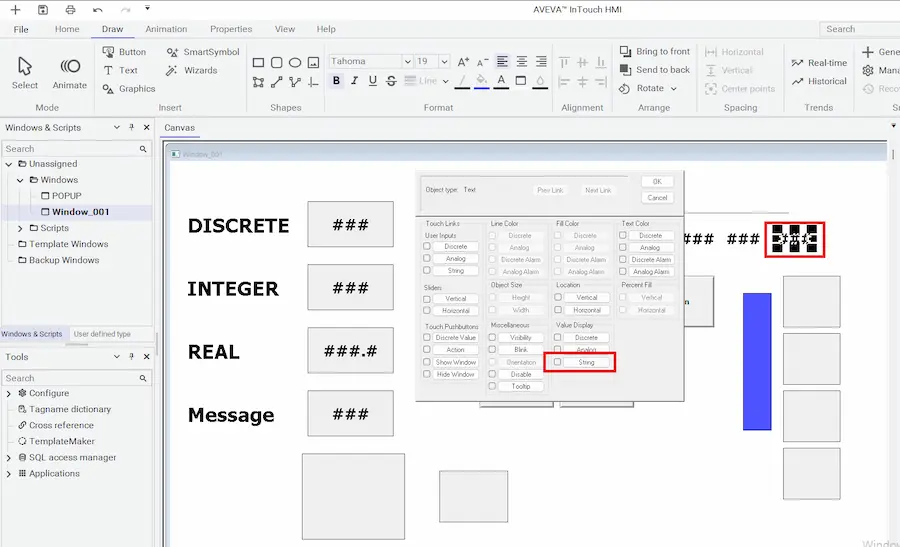The height and width of the screenshot is (547, 900).
Task: Select the rounded rectangle shape tool
Action: (x=277, y=63)
